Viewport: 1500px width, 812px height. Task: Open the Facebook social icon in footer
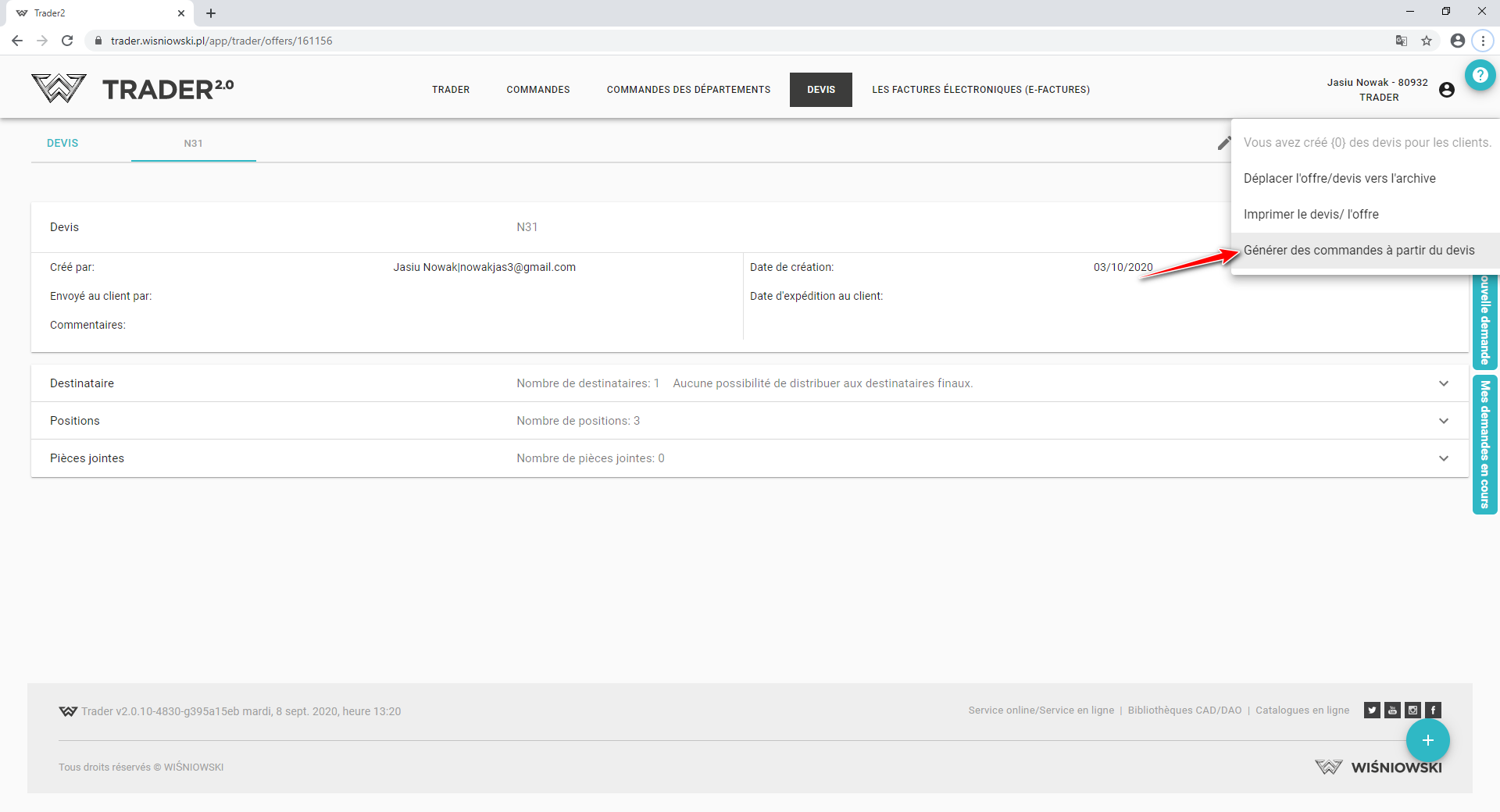1433,710
